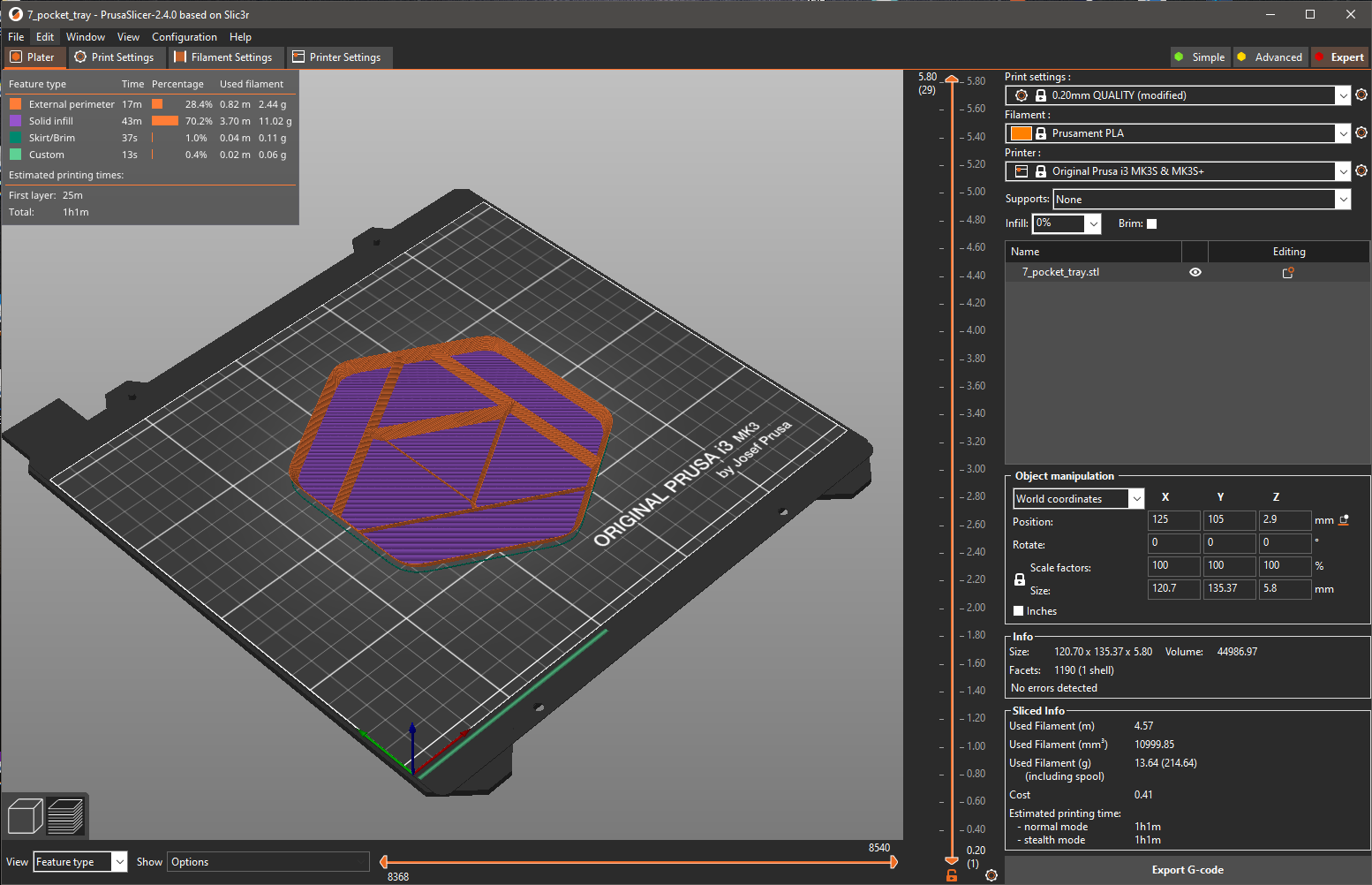Viewport: 1372px width, 885px height.
Task: Click the Rotate Y input field
Action: point(1229,543)
